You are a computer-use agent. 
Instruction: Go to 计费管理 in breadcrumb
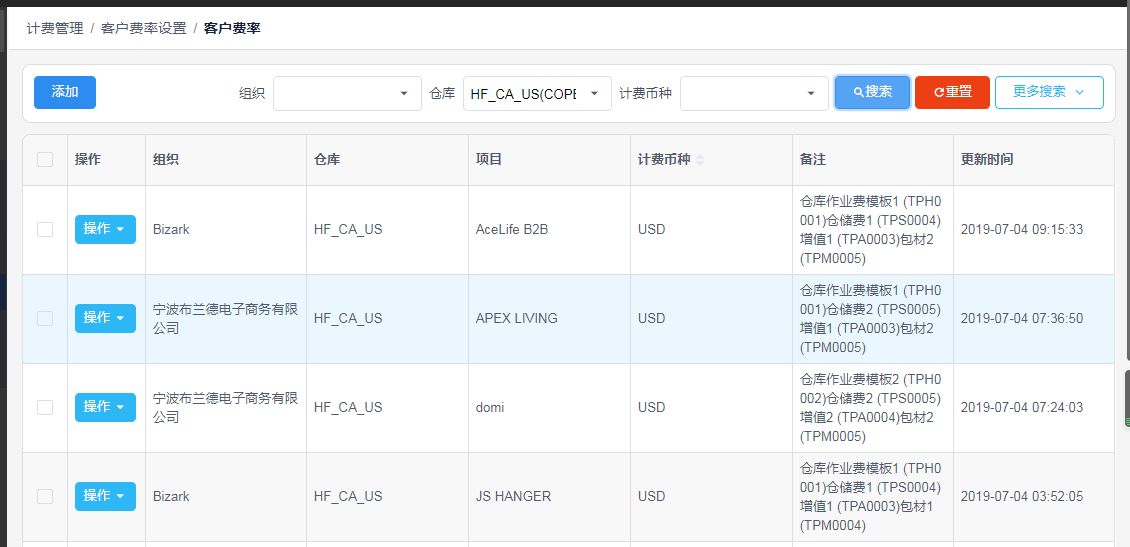(55, 29)
